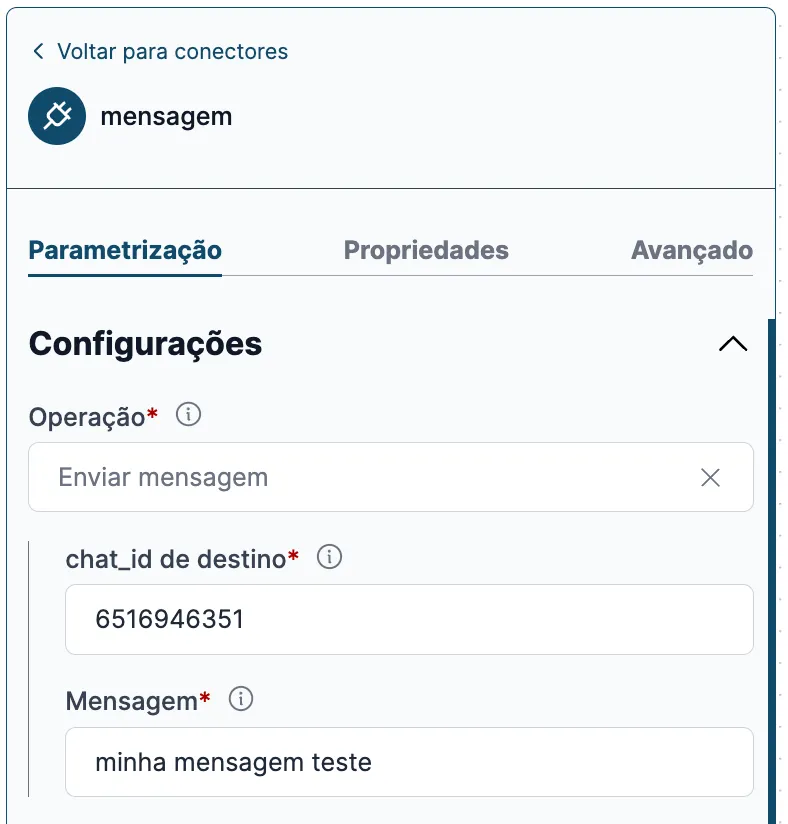
Task: Switch to the Parametrização tab
Action: 125,251
